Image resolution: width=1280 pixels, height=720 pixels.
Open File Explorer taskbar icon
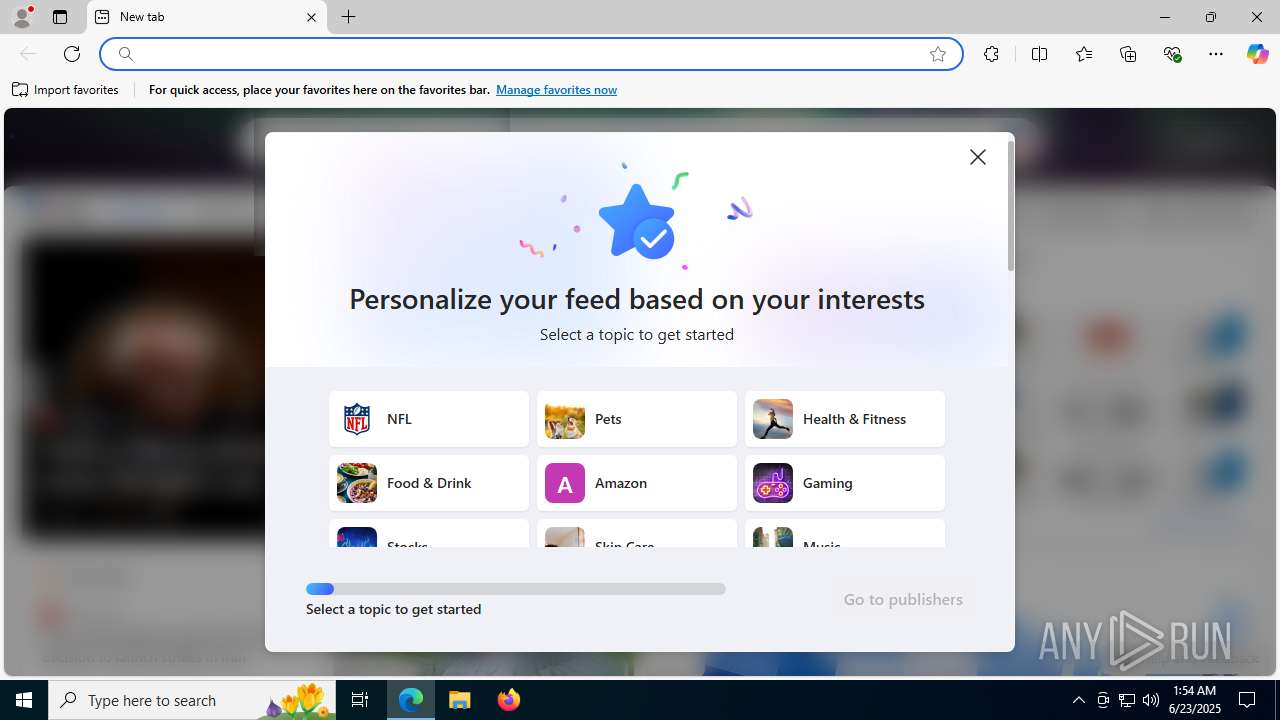pos(460,700)
